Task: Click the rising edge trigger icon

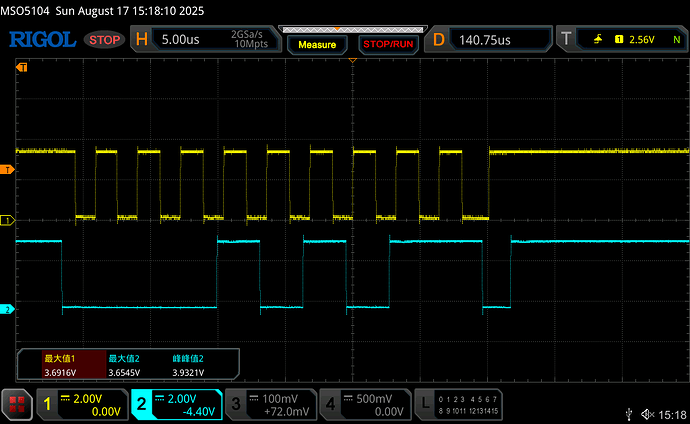Action: [x=598, y=40]
